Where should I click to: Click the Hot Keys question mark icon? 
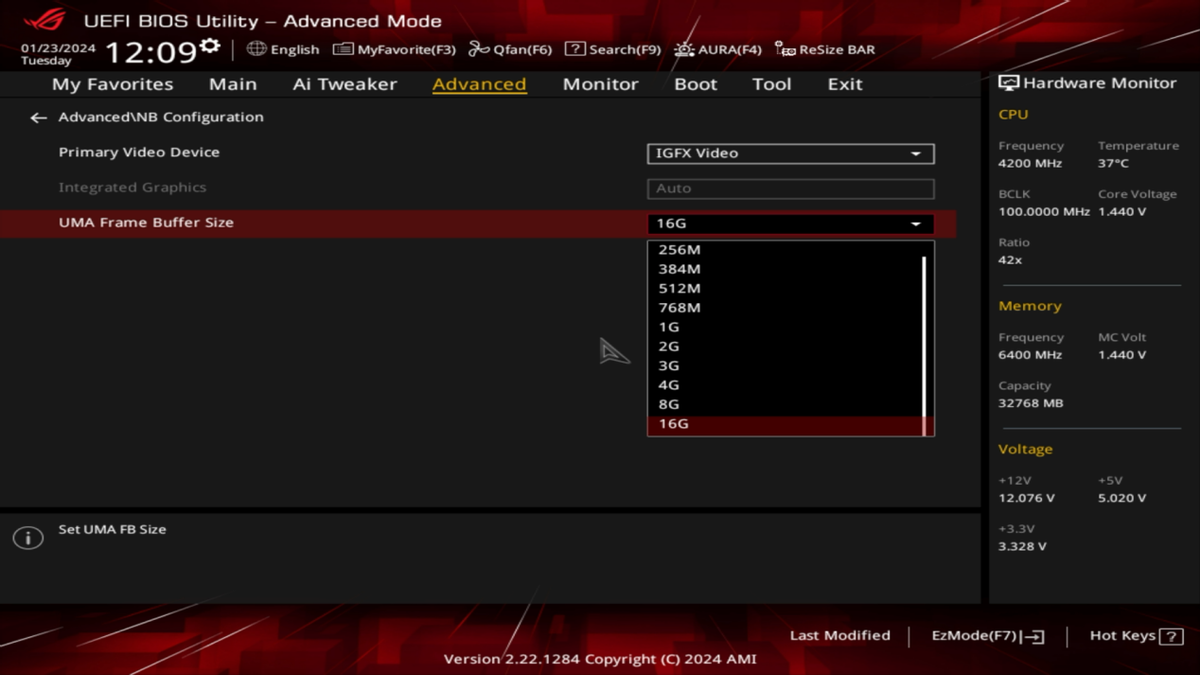(x=1171, y=636)
